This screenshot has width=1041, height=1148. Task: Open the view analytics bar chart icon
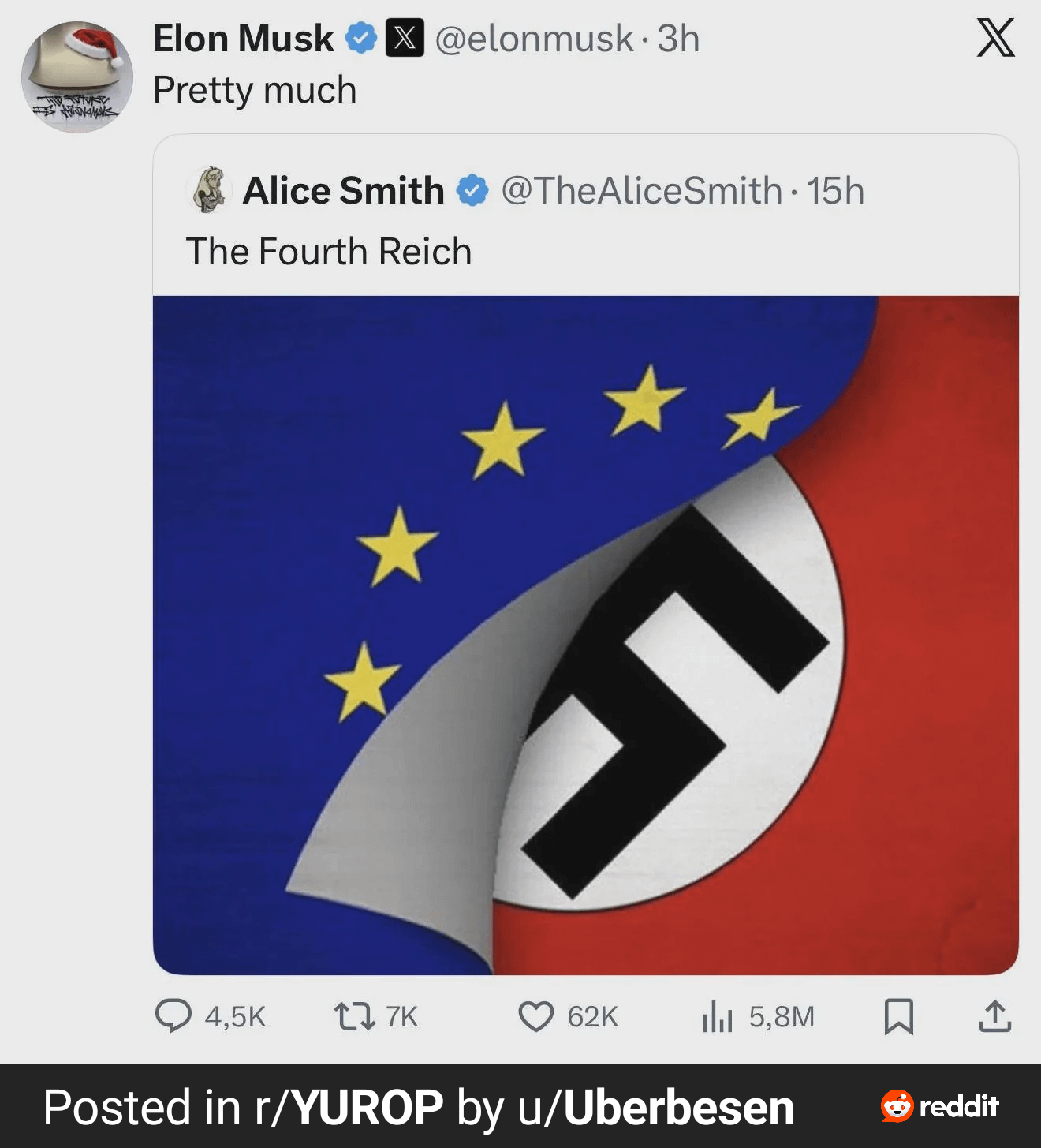[717, 1016]
